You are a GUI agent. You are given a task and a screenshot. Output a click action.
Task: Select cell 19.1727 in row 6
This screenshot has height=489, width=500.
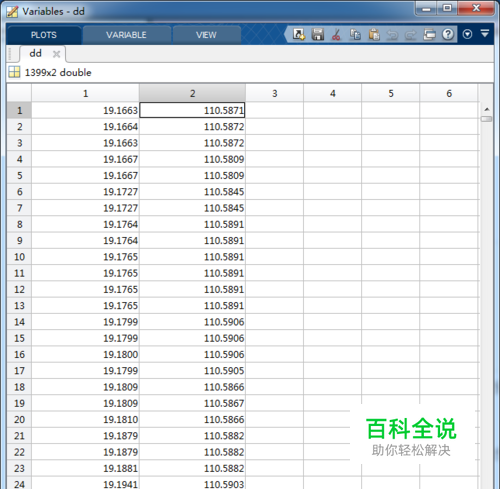[x=85, y=192]
